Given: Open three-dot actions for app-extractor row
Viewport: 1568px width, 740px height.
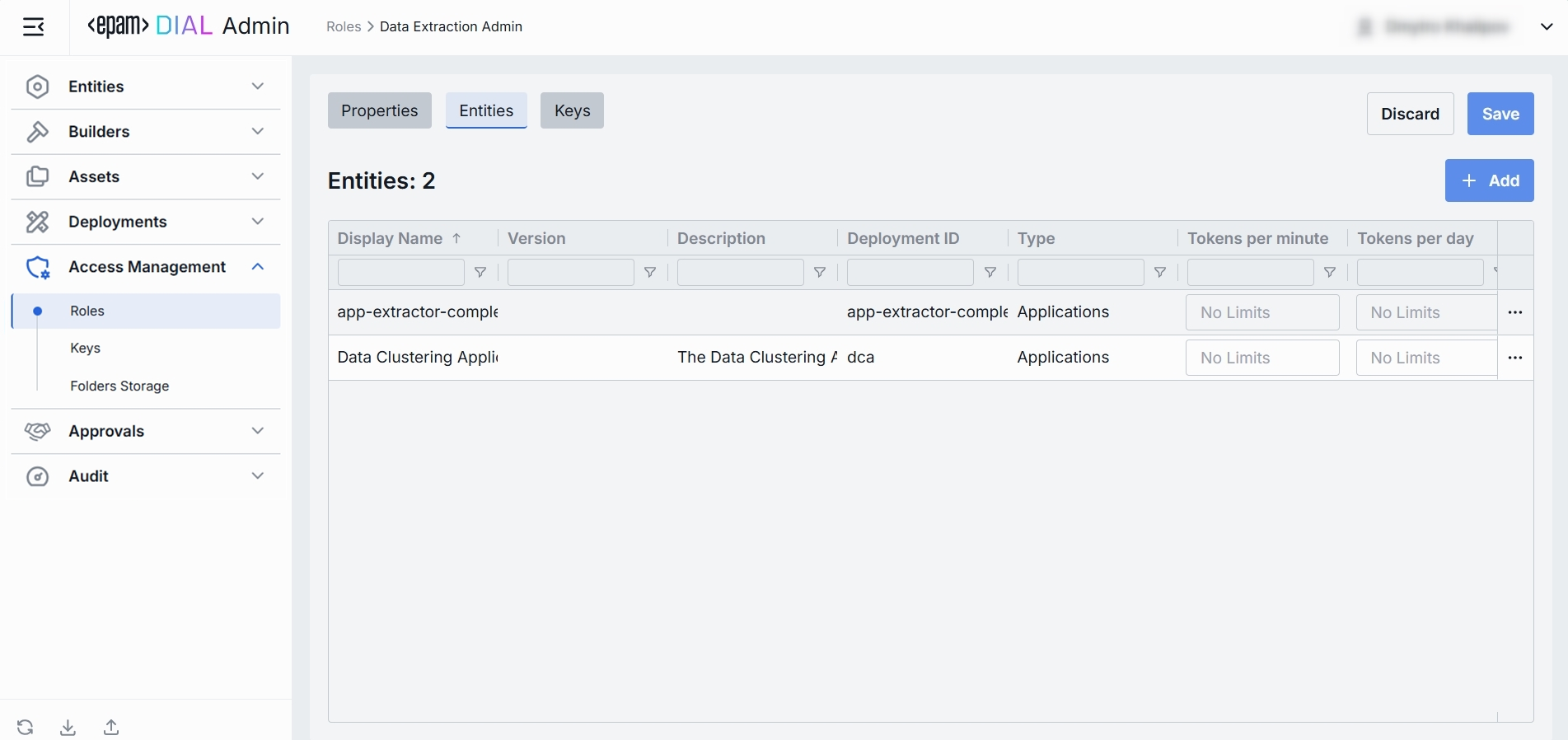Looking at the screenshot, I should click(x=1514, y=312).
